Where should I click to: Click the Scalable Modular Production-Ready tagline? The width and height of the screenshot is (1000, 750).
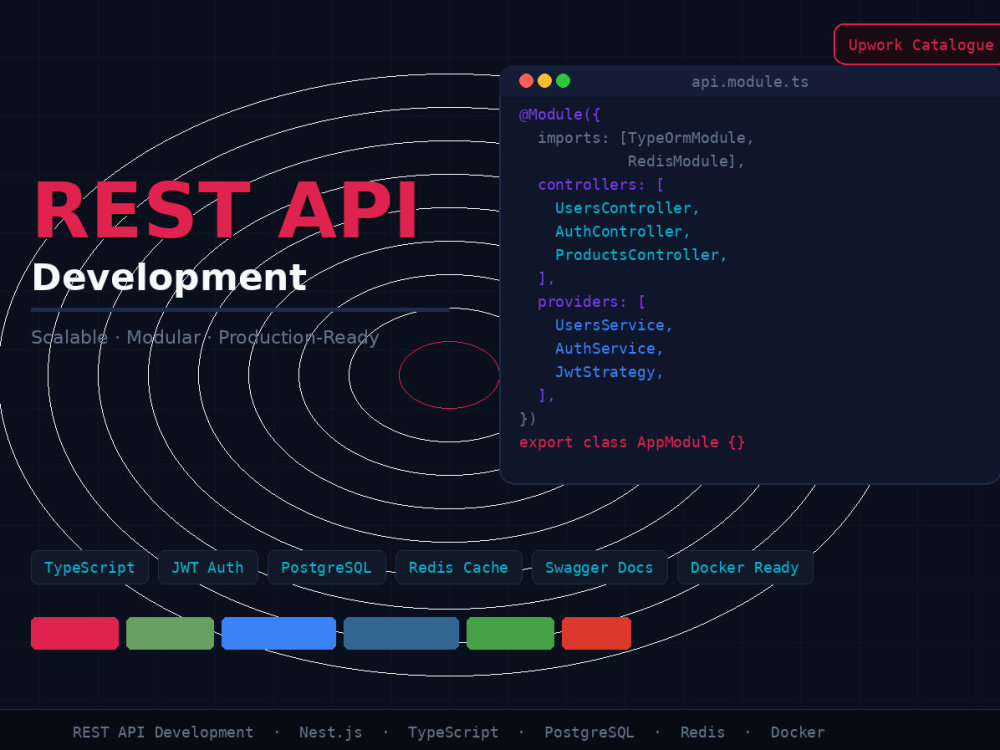[205, 337]
